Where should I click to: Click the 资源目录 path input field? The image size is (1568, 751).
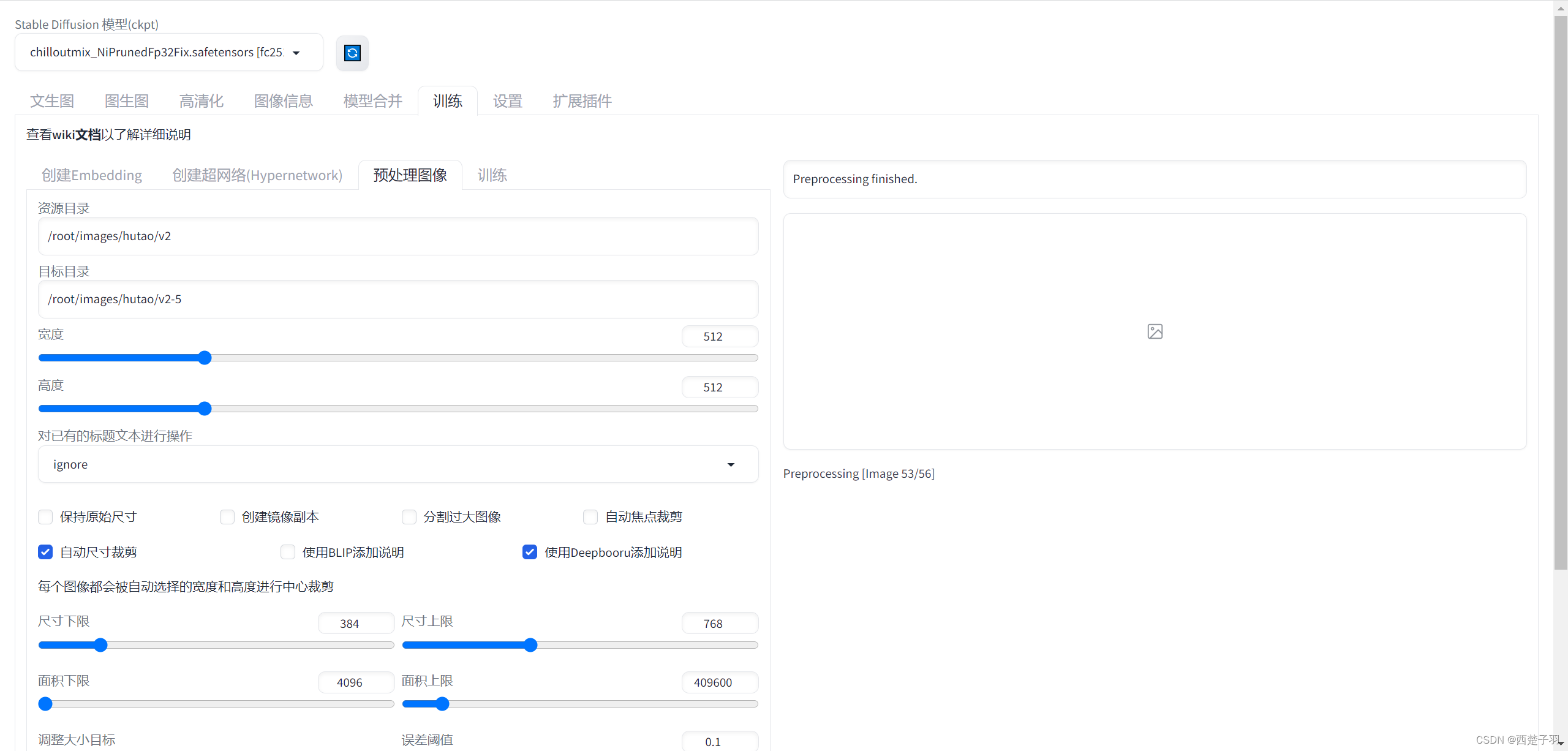(x=398, y=236)
